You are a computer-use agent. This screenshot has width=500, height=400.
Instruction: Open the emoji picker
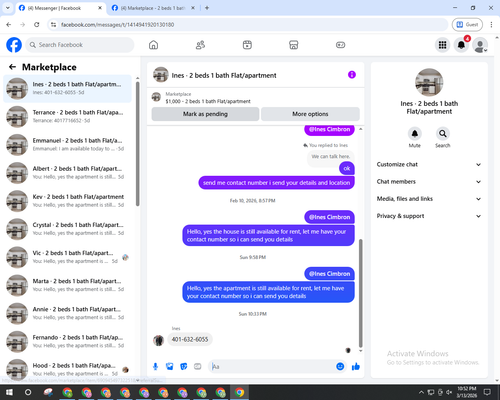coord(340,367)
